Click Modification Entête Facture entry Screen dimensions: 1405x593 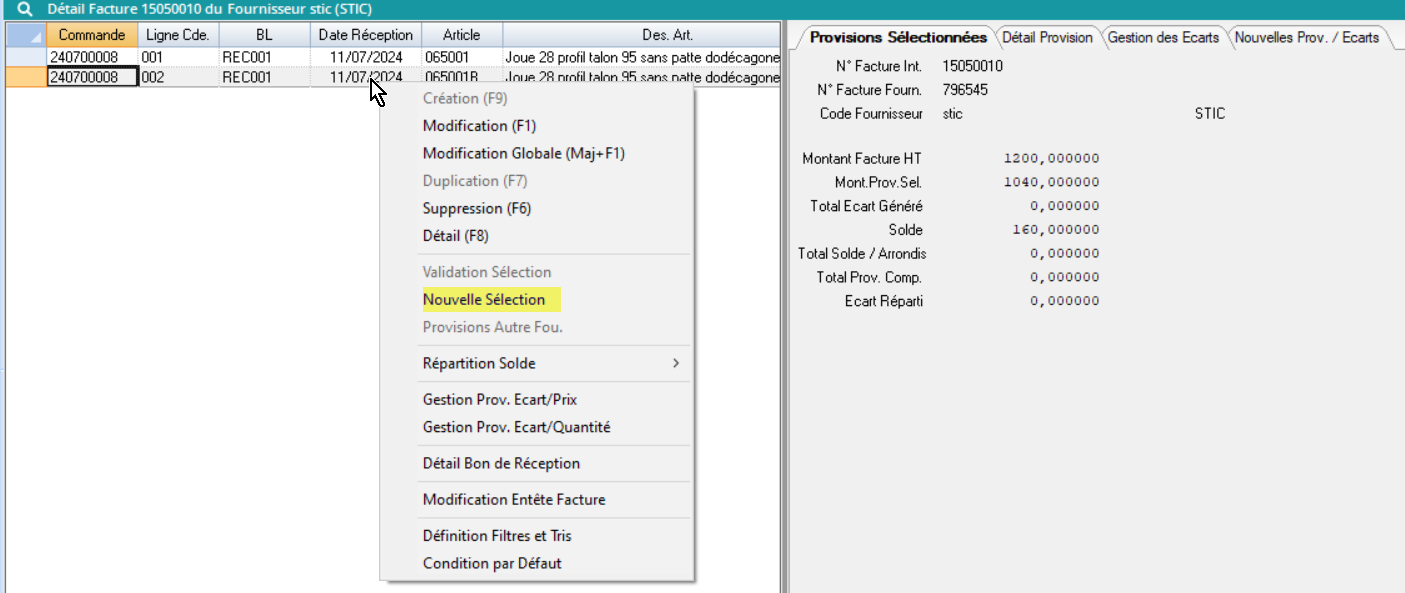pos(514,500)
